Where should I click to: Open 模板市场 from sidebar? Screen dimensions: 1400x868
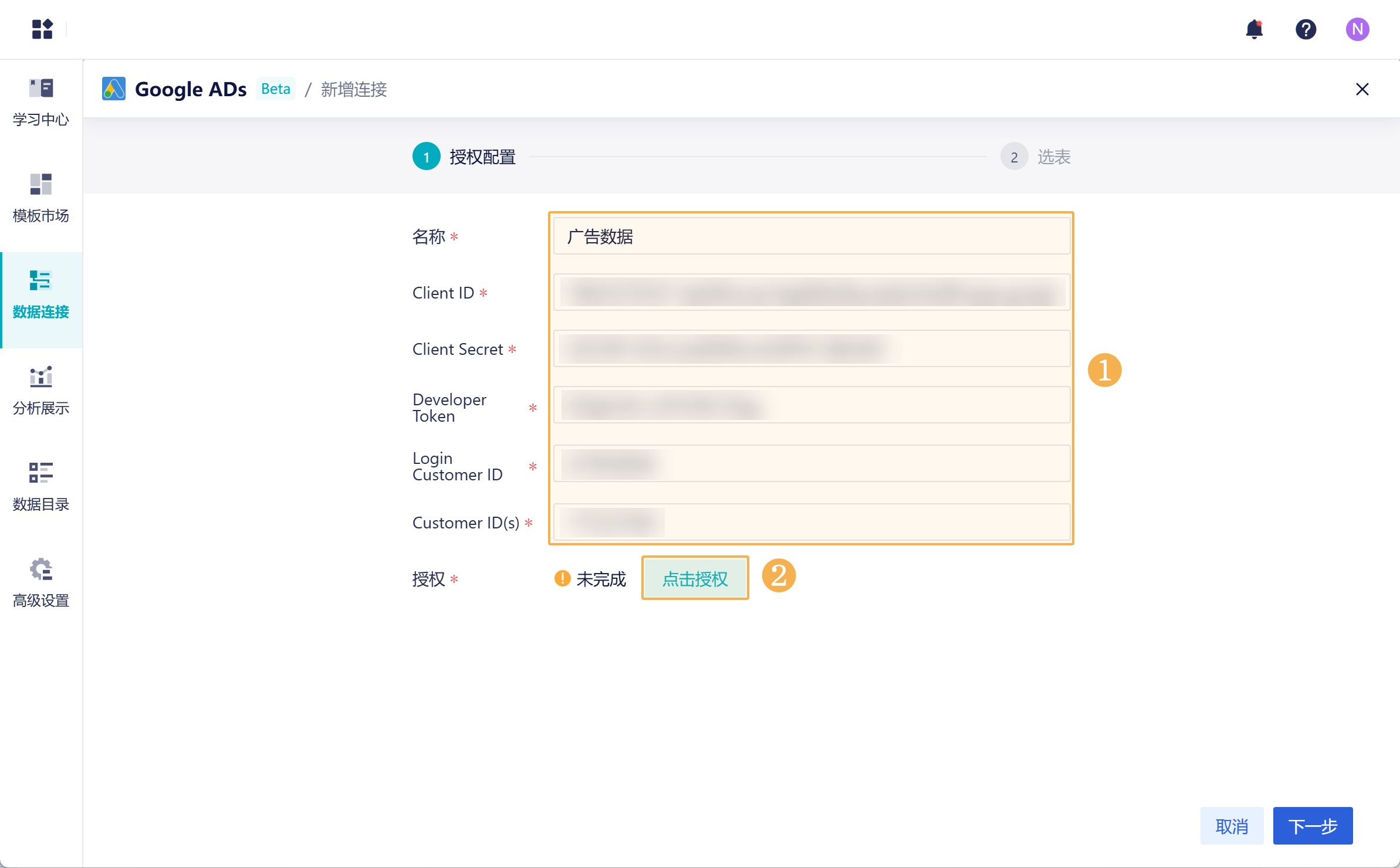(x=41, y=199)
